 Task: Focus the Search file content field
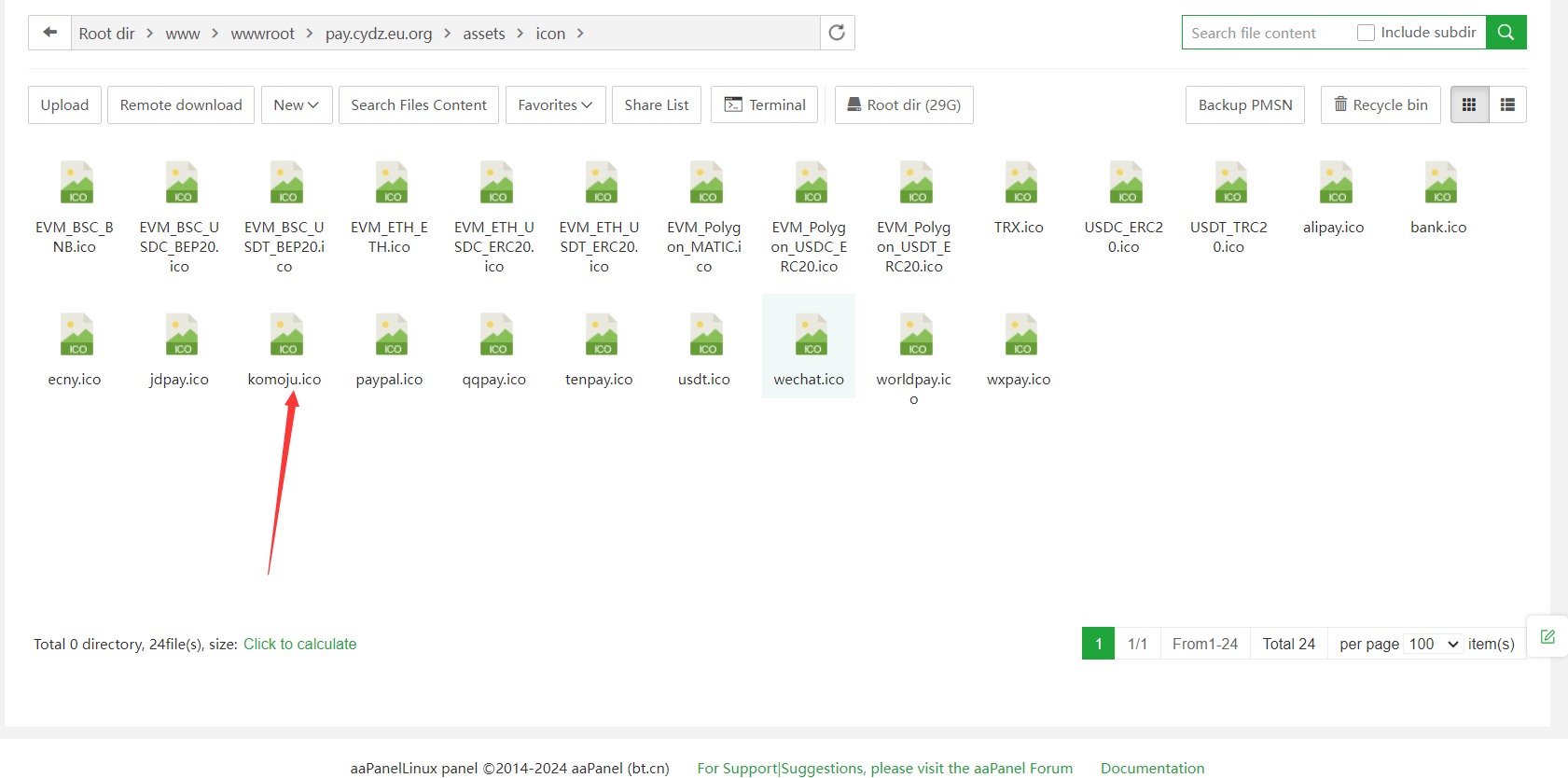(x=1270, y=33)
